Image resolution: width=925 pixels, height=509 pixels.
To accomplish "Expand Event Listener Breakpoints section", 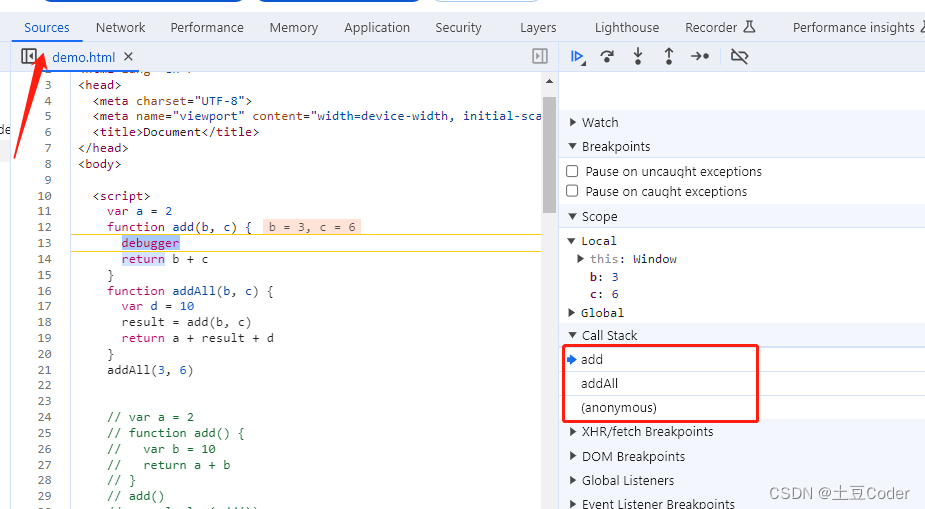I will [x=572, y=504].
